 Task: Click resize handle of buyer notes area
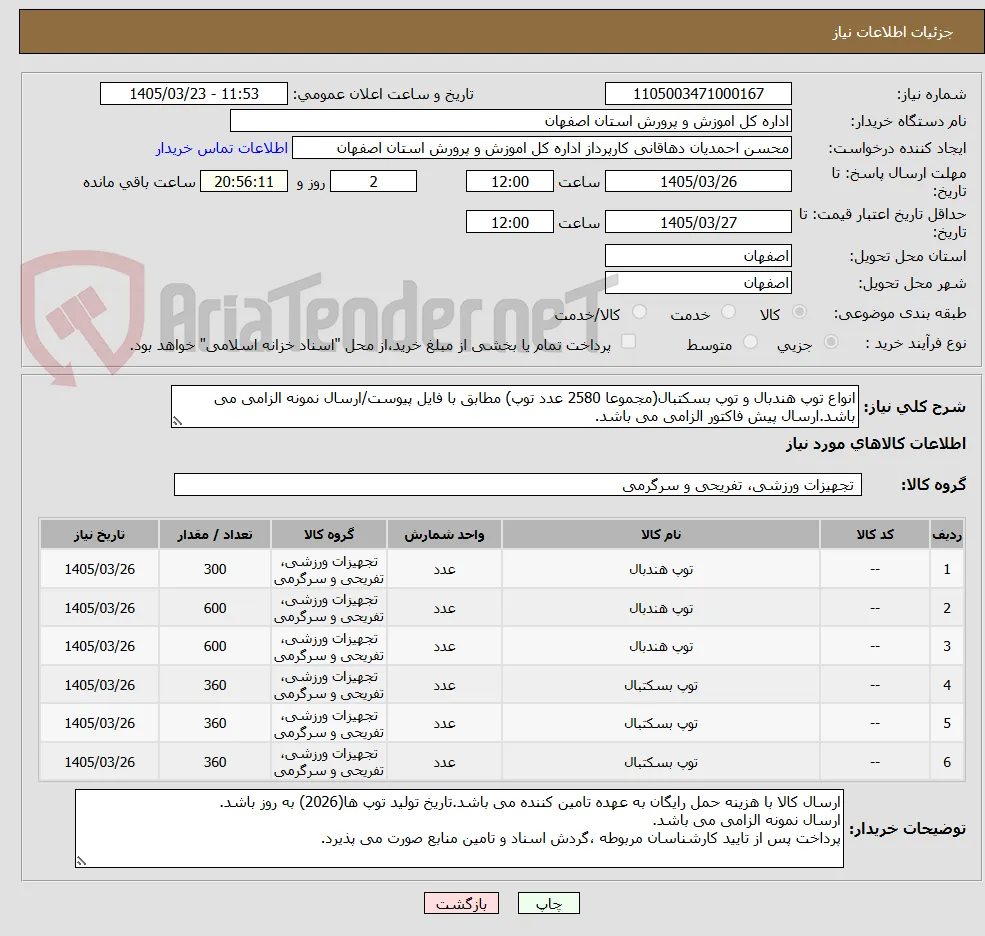pyautogui.click(x=81, y=861)
